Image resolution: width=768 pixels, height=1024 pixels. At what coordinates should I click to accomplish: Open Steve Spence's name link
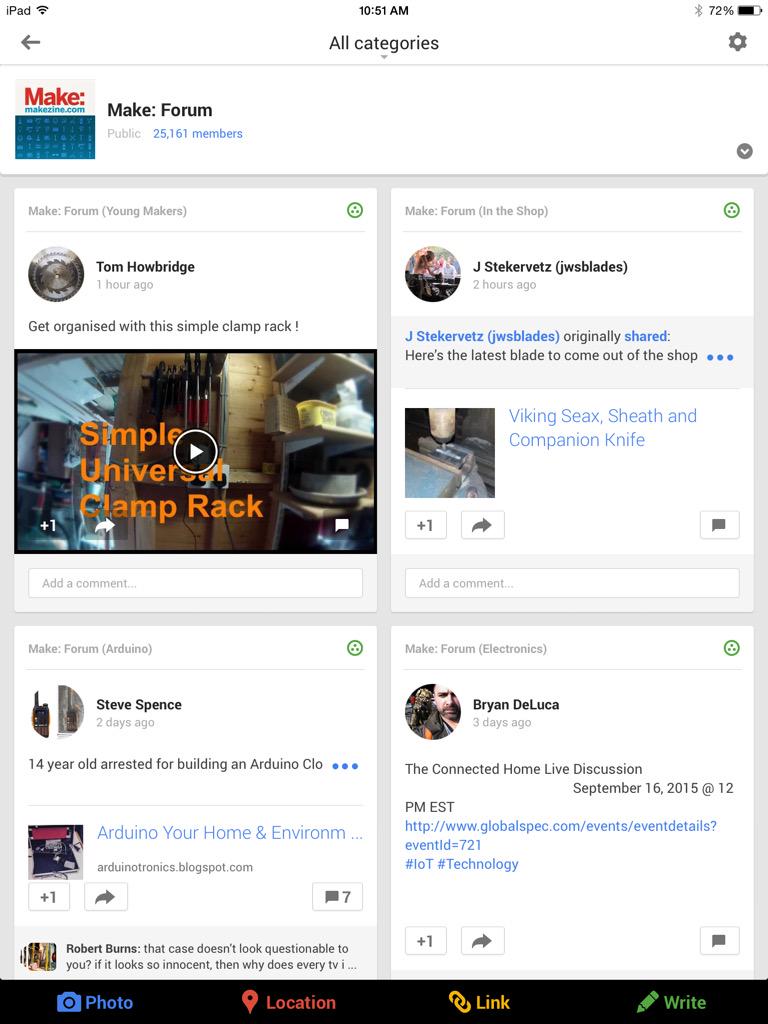pos(139,705)
